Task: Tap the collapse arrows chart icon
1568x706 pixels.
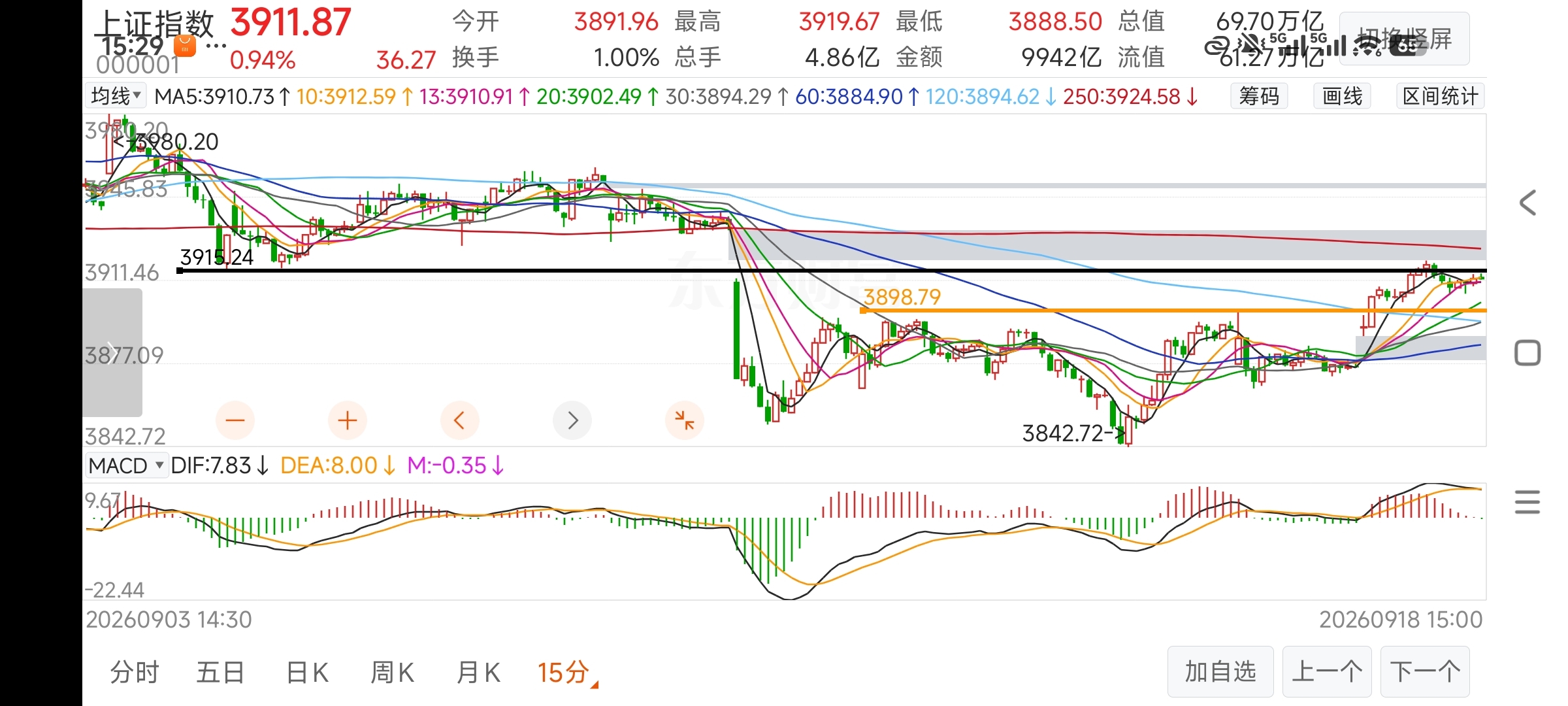Action: (x=685, y=420)
